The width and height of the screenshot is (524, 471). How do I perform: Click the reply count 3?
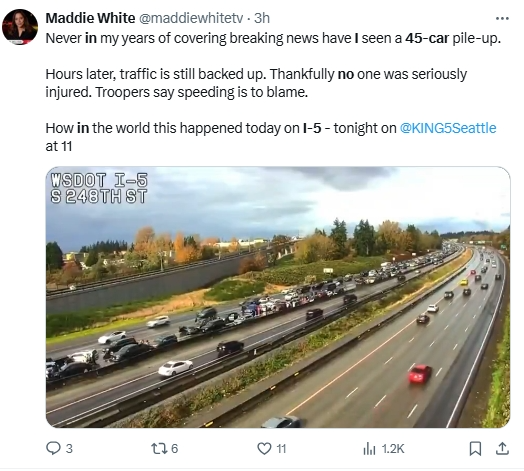[69, 449]
